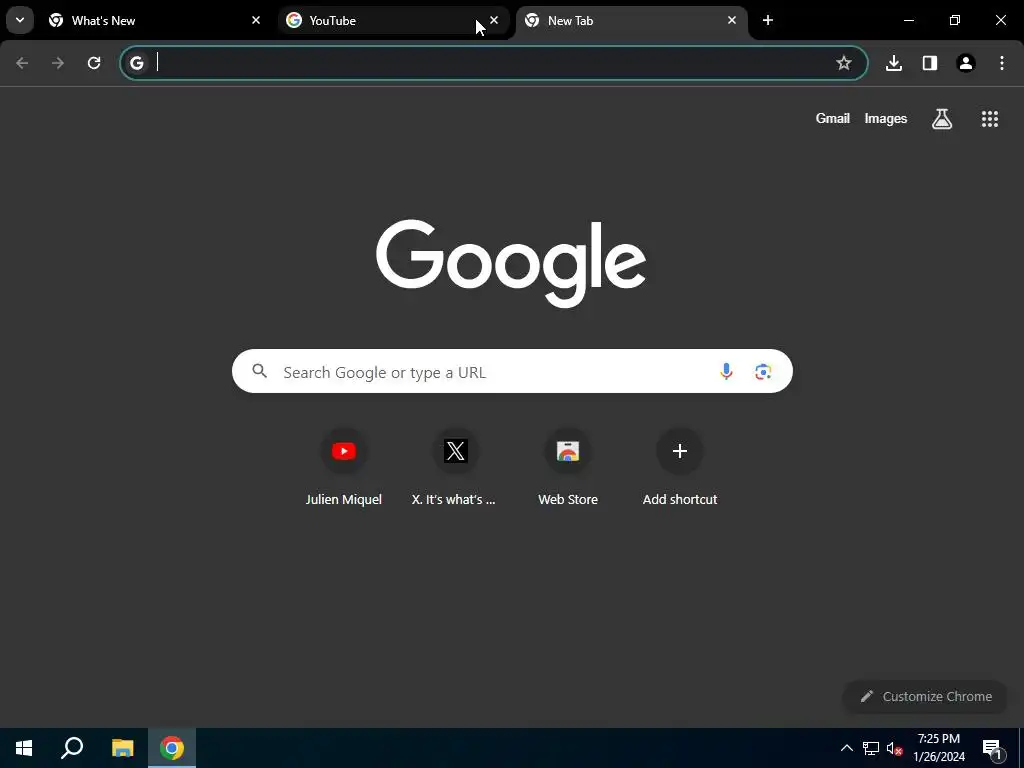Viewport: 1024px width, 768px height.
Task: Reload the current page
Action: 94,63
